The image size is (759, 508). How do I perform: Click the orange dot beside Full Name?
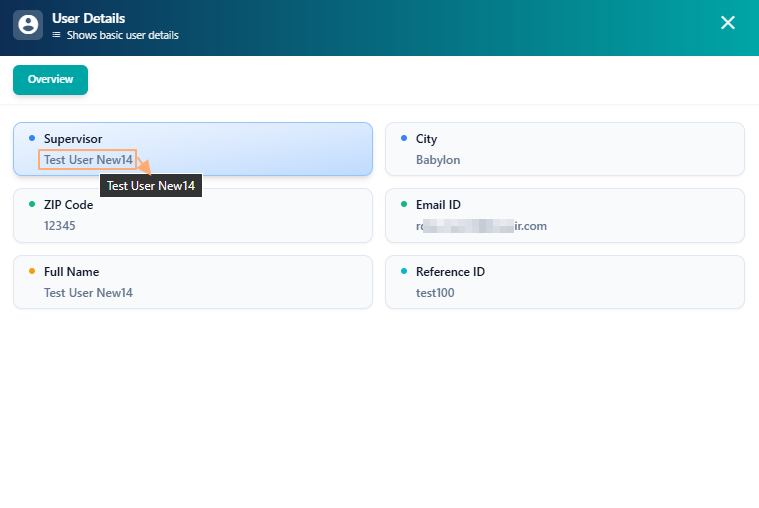point(32,271)
